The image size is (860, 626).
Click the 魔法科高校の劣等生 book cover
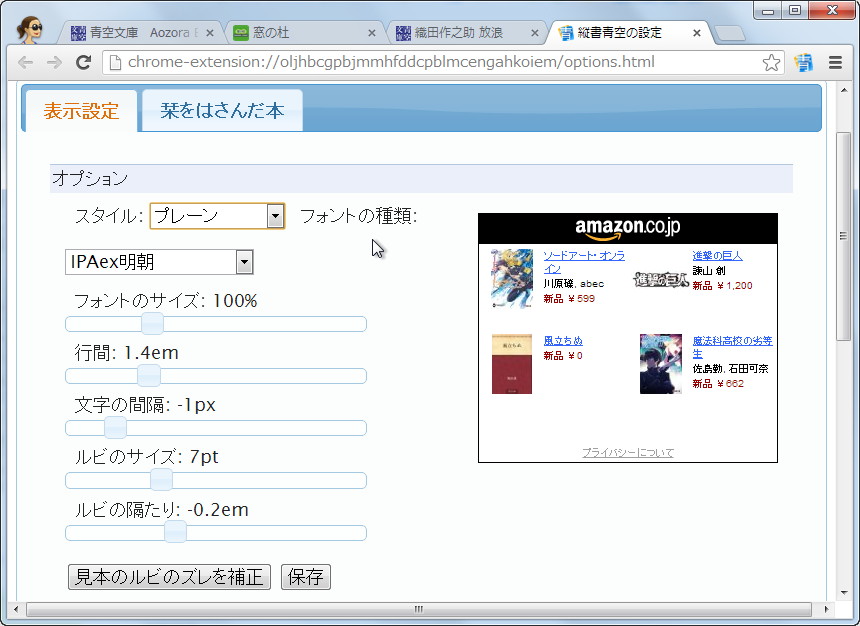[661, 364]
